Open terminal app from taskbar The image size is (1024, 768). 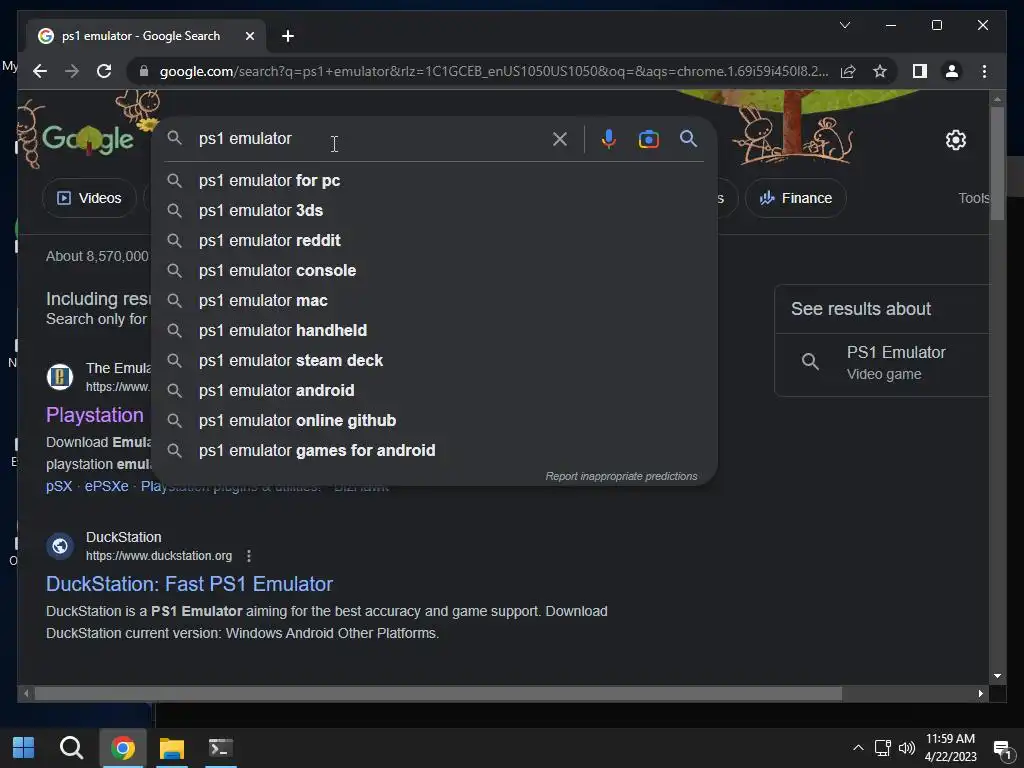click(221, 748)
